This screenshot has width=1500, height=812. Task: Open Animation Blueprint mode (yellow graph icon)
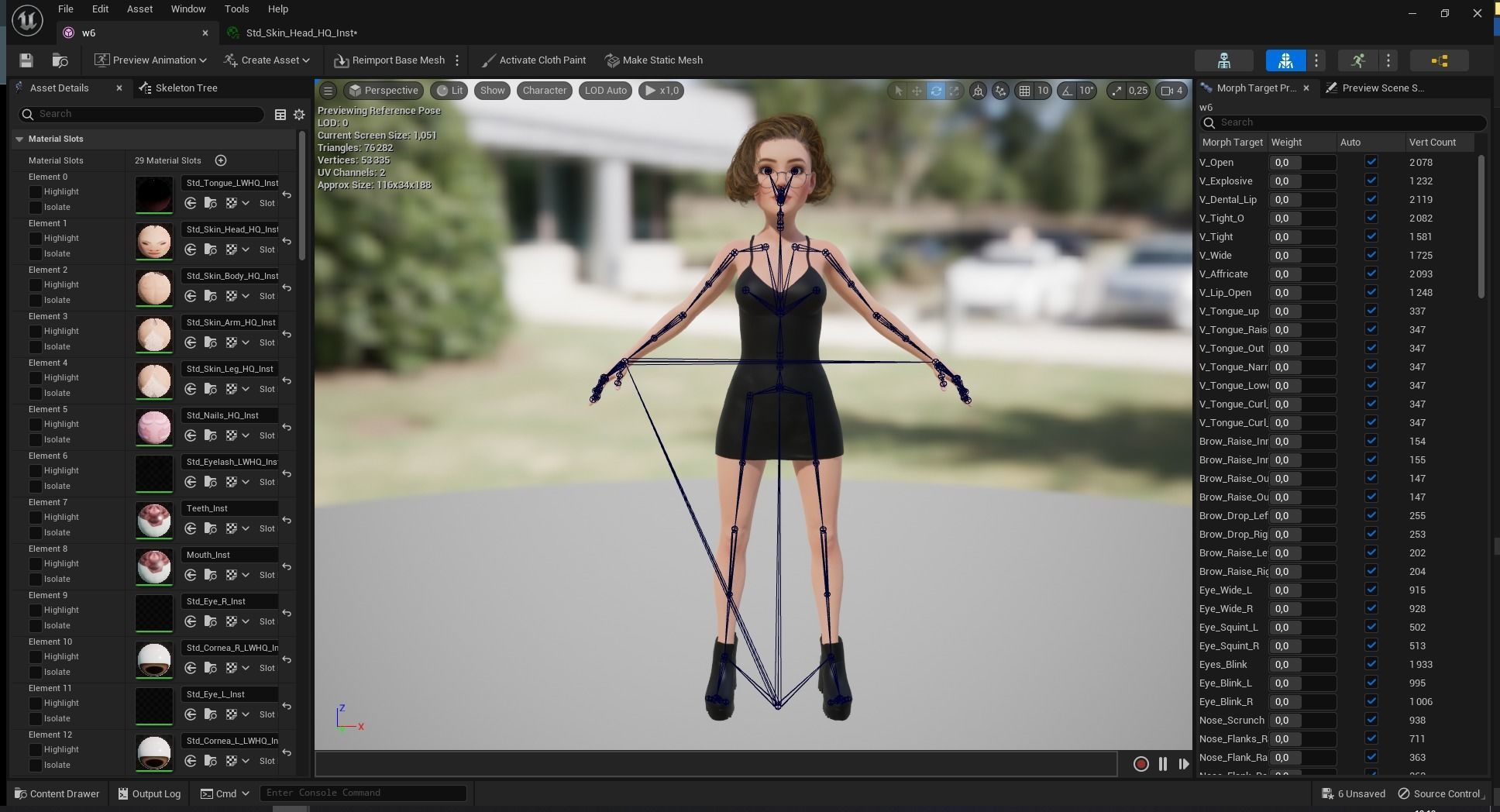(x=1439, y=60)
